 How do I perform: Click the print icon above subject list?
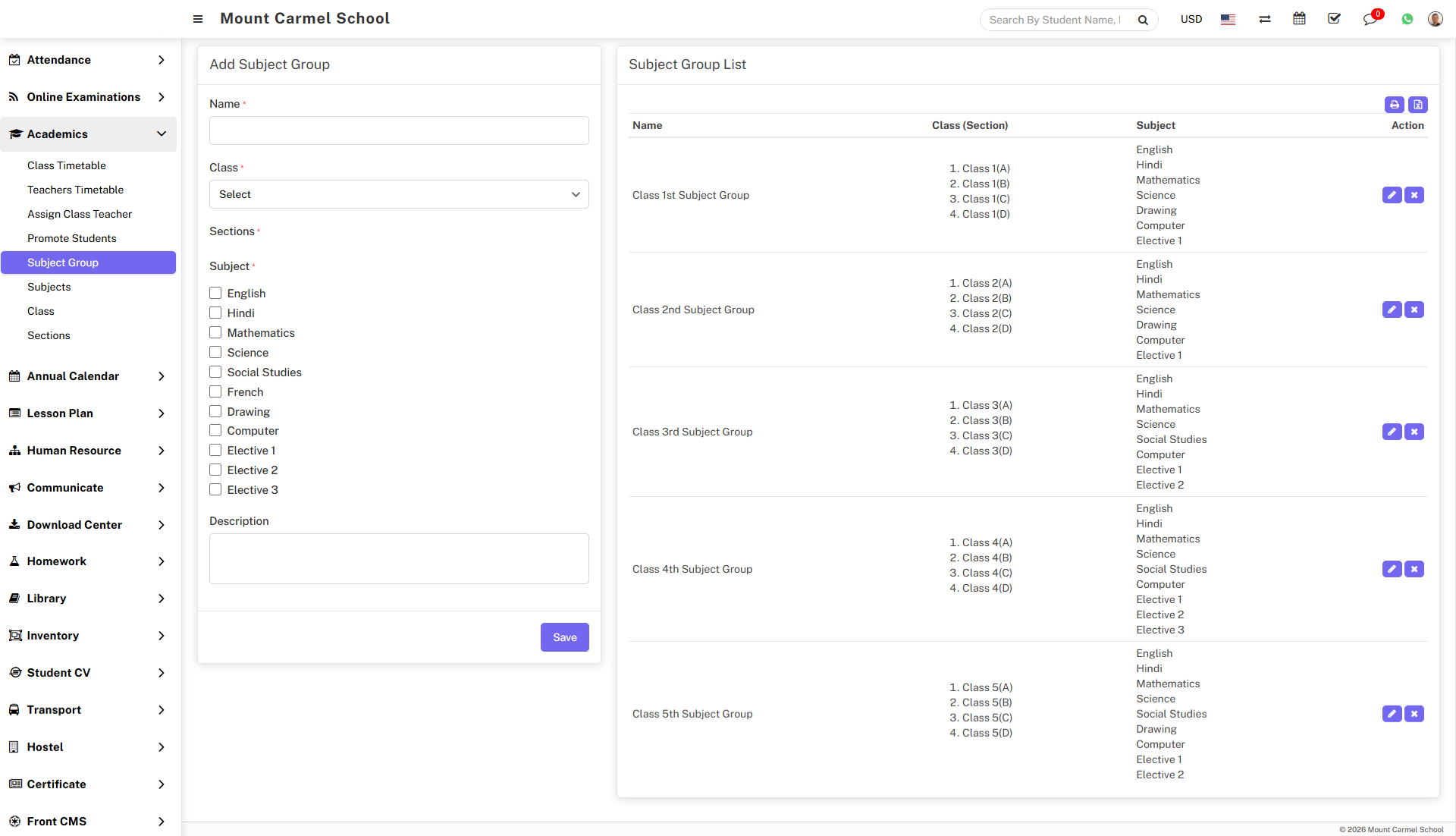1394,105
